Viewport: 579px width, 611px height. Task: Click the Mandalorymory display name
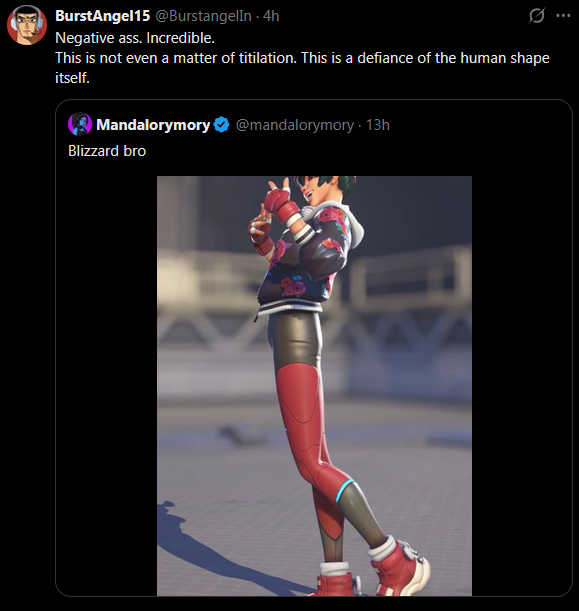tap(153, 125)
